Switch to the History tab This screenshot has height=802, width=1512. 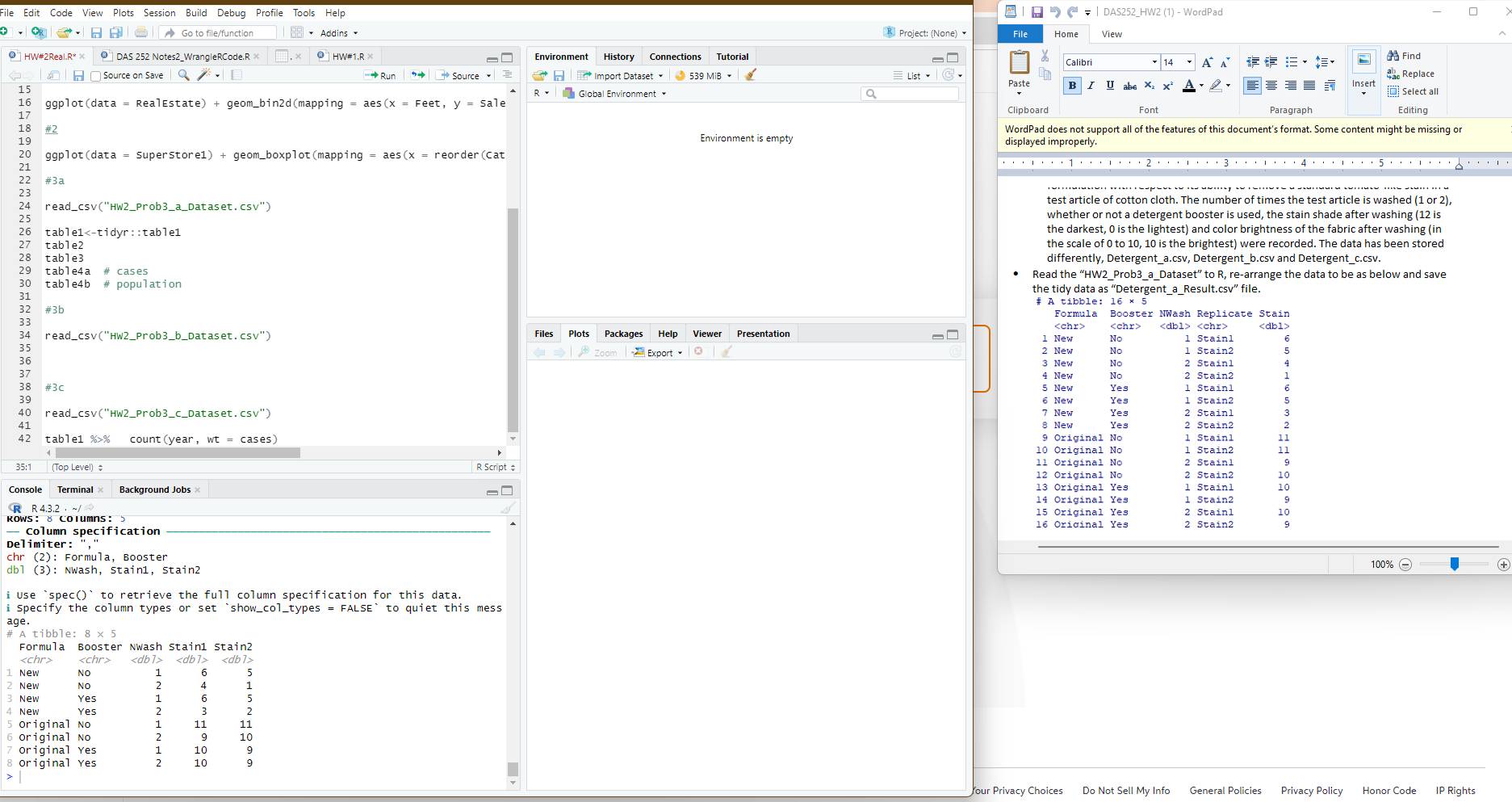click(618, 56)
